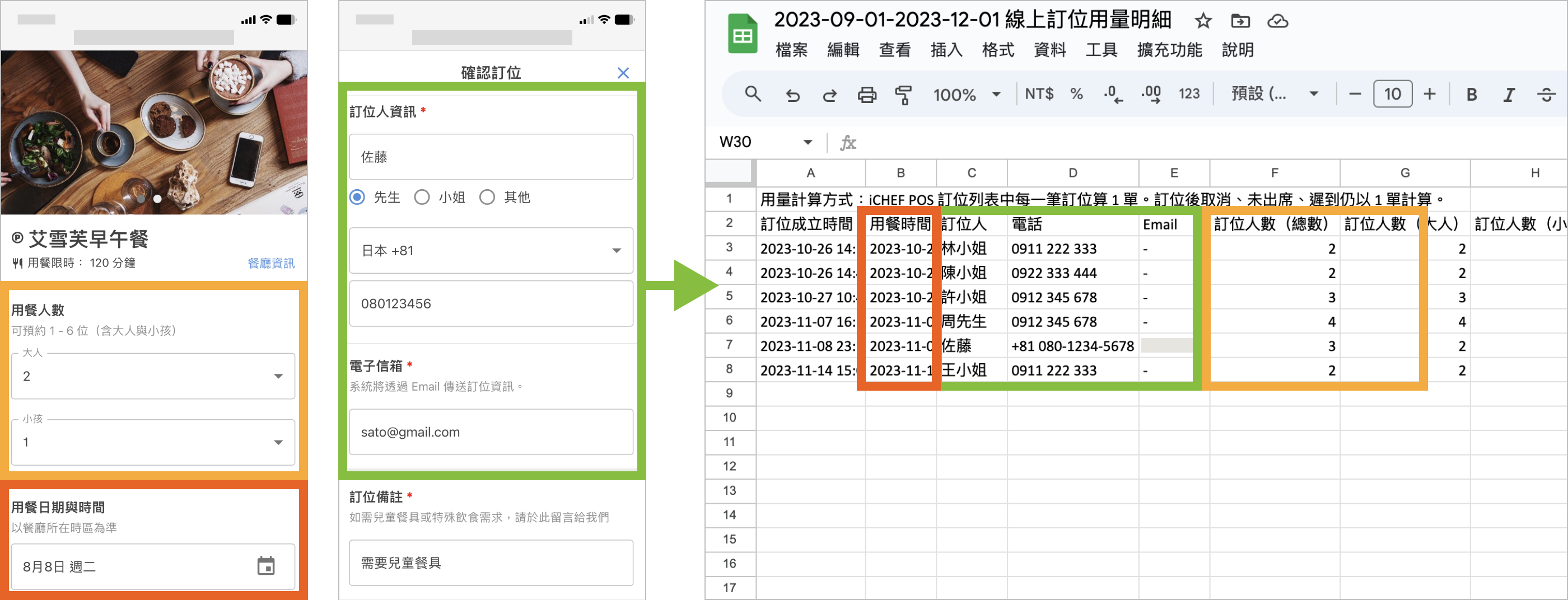The image size is (1568, 600).
Task: Expand the 日本 +81 country code dropdown
Action: (x=491, y=251)
